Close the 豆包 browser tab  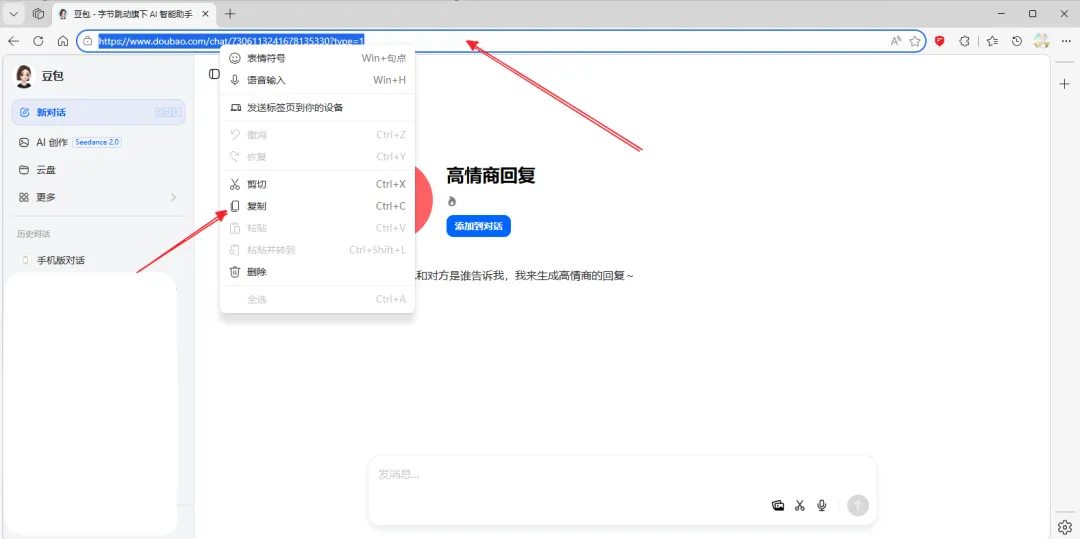207,14
